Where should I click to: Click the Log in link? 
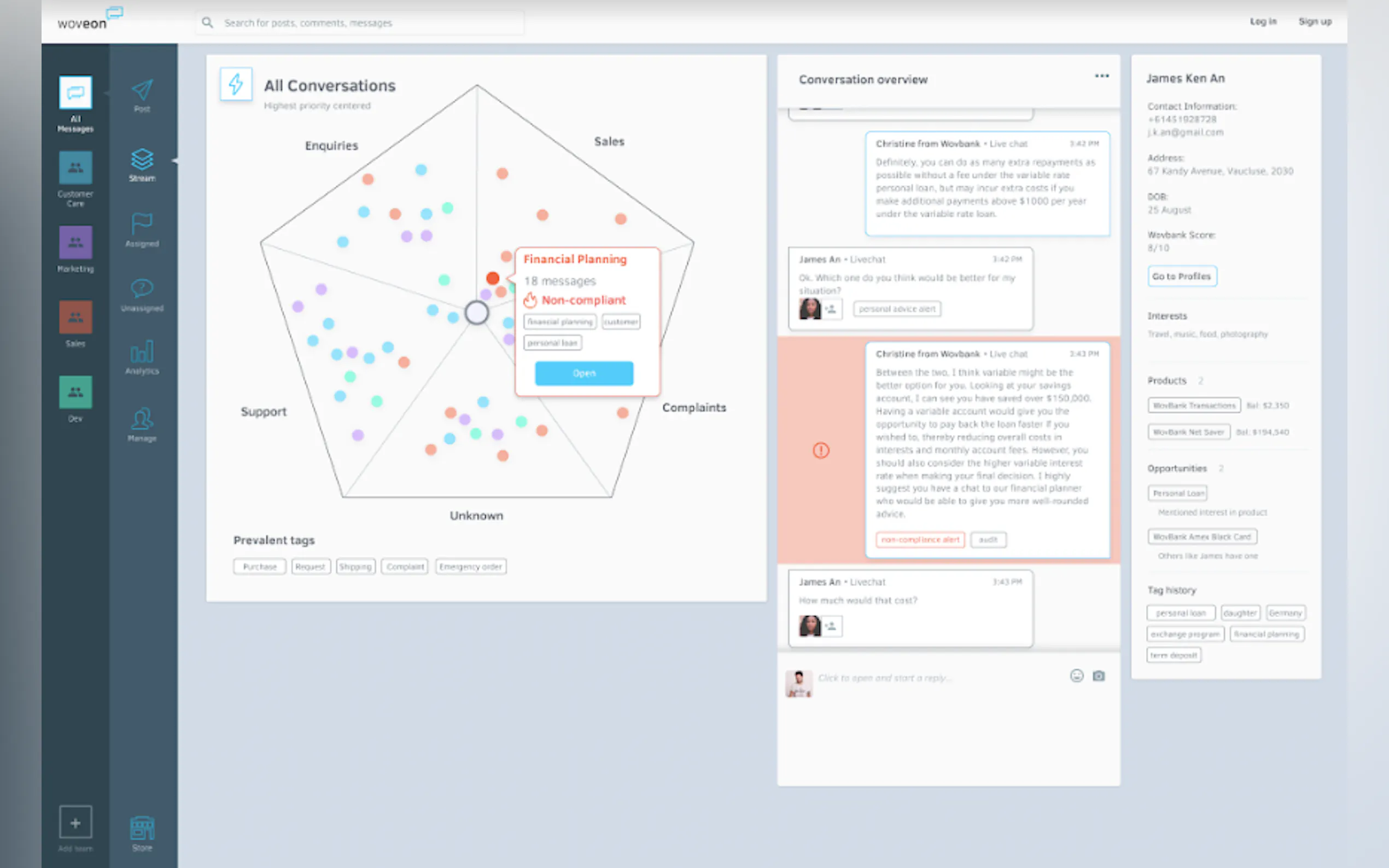1263,22
